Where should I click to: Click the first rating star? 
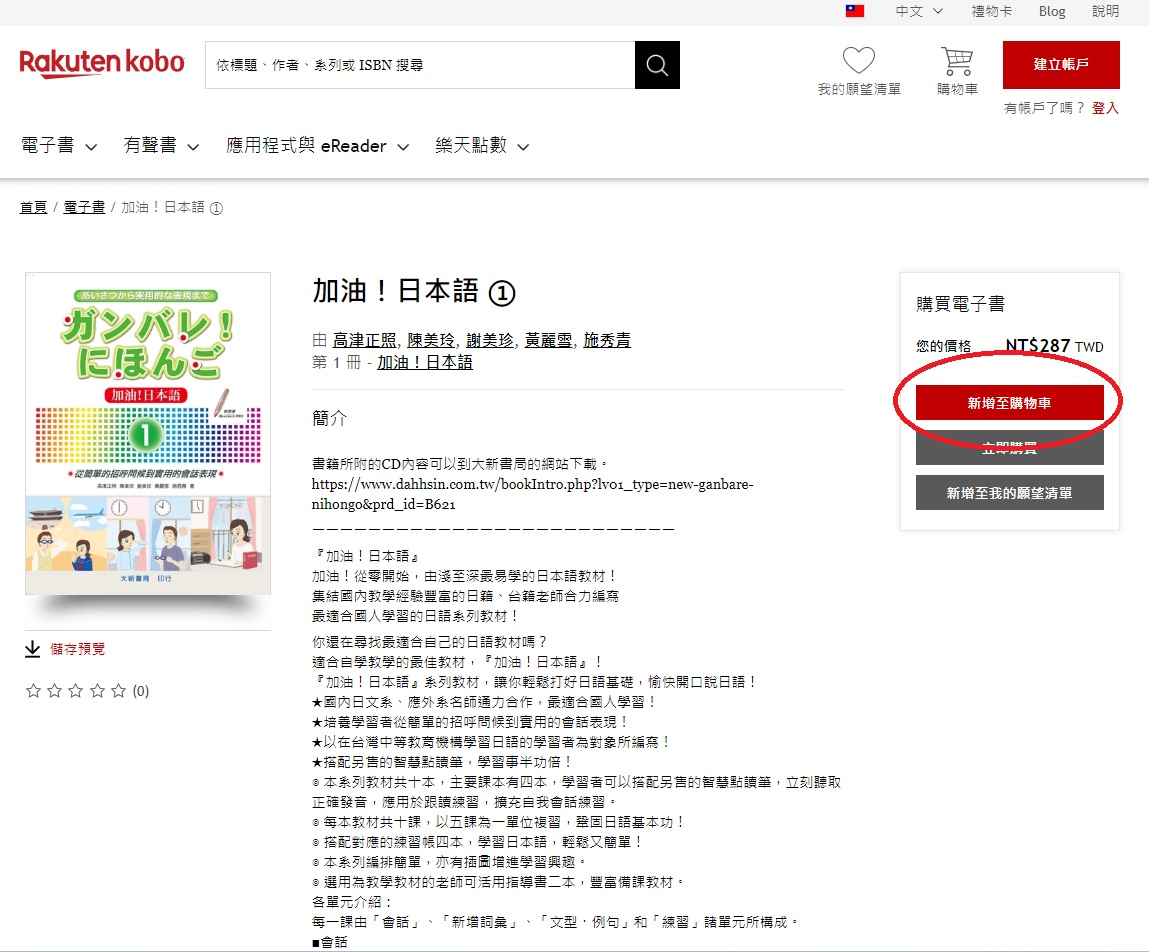tap(33, 691)
